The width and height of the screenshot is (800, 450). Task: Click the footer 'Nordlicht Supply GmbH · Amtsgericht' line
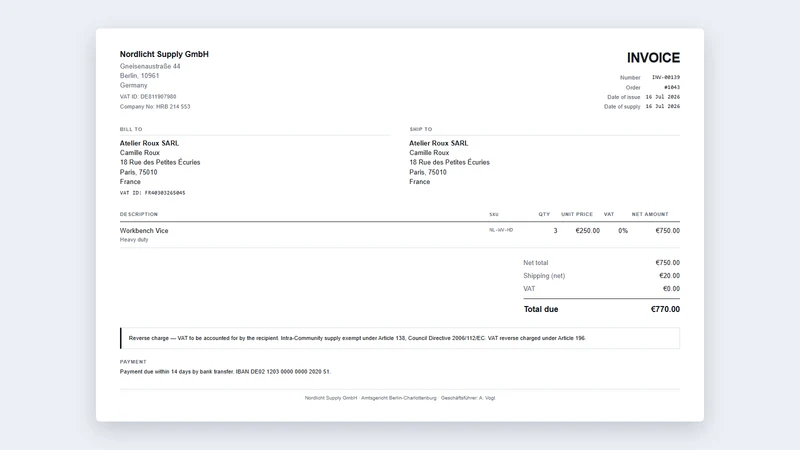point(400,398)
